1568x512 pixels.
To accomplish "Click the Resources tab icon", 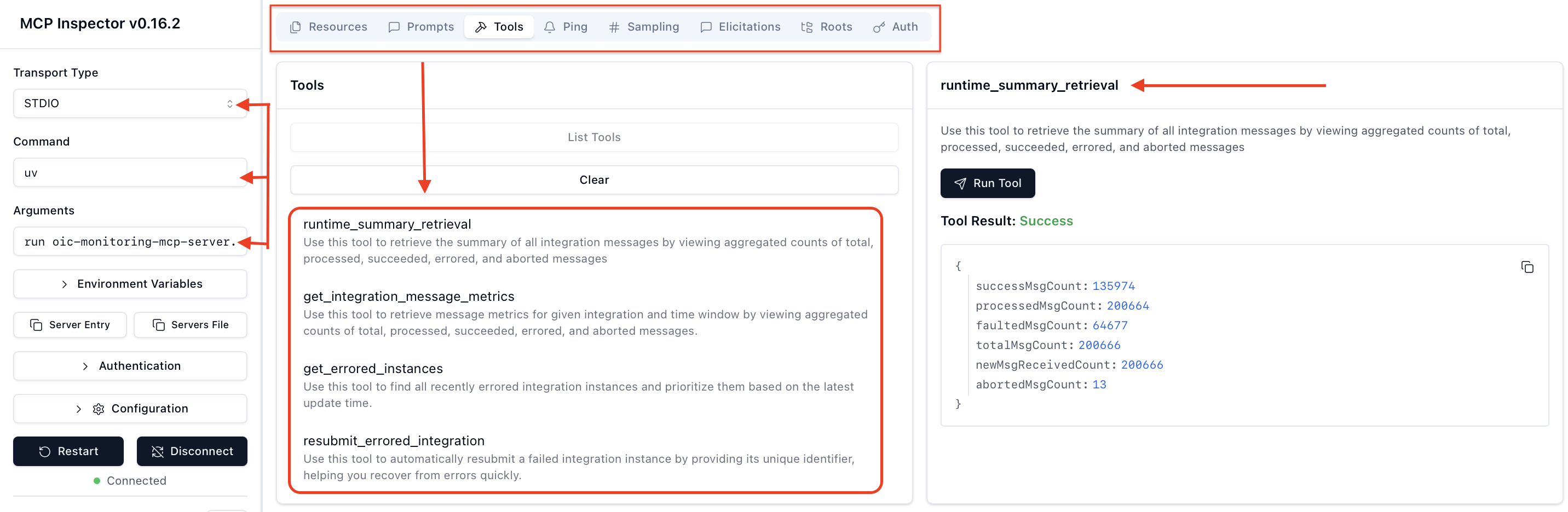I will (x=296, y=27).
